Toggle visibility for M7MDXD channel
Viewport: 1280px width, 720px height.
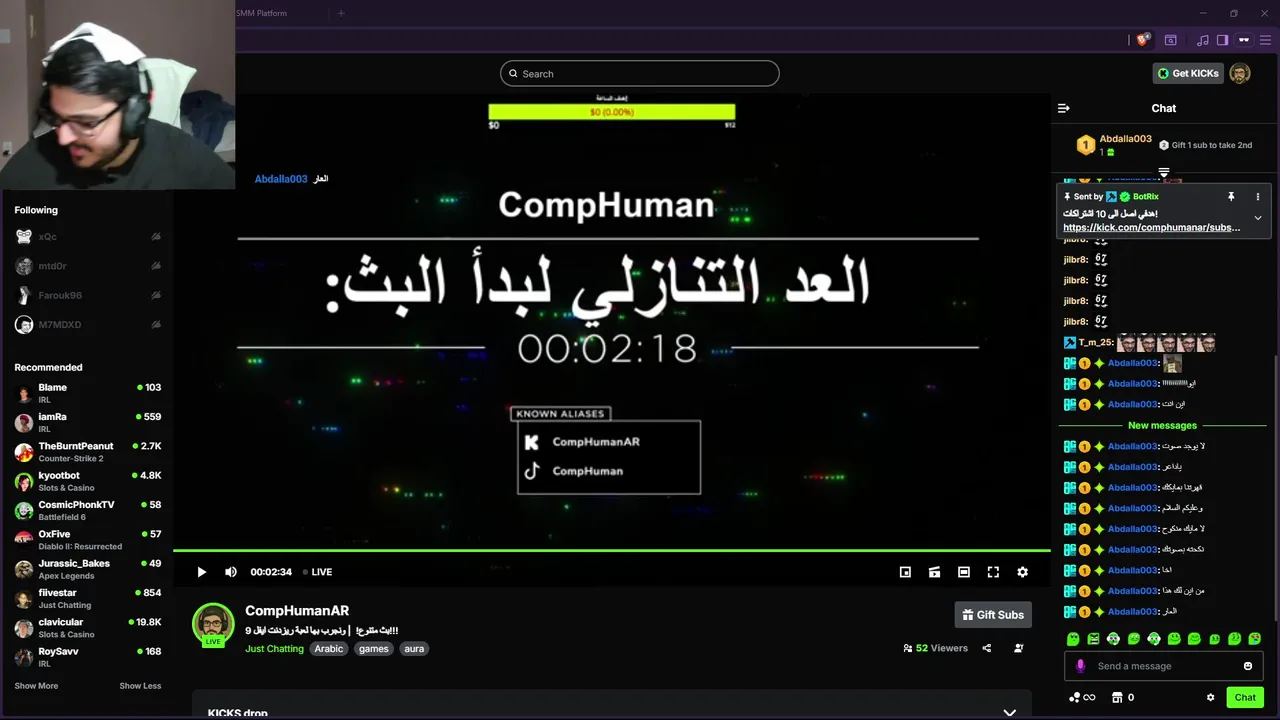click(x=156, y=325)
